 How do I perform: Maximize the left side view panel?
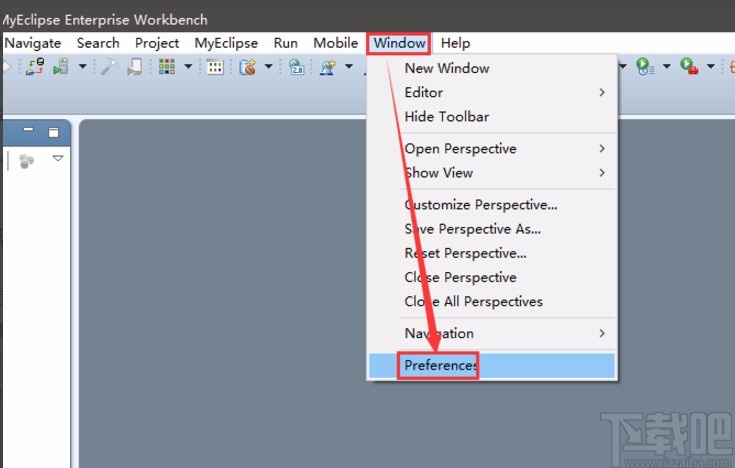(x=54, y=132)
